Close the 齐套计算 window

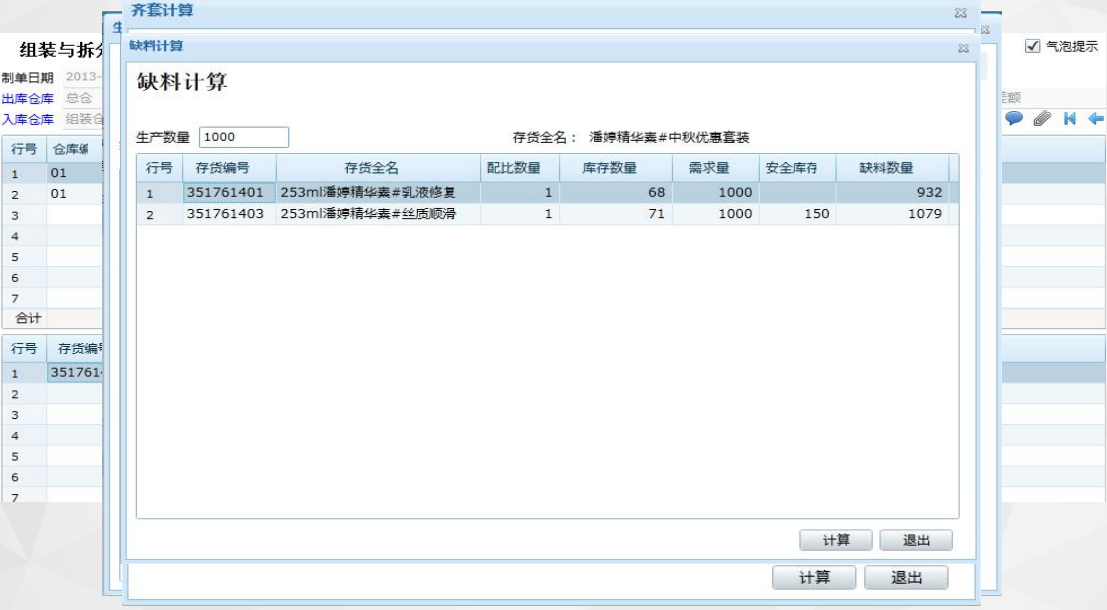960,13
